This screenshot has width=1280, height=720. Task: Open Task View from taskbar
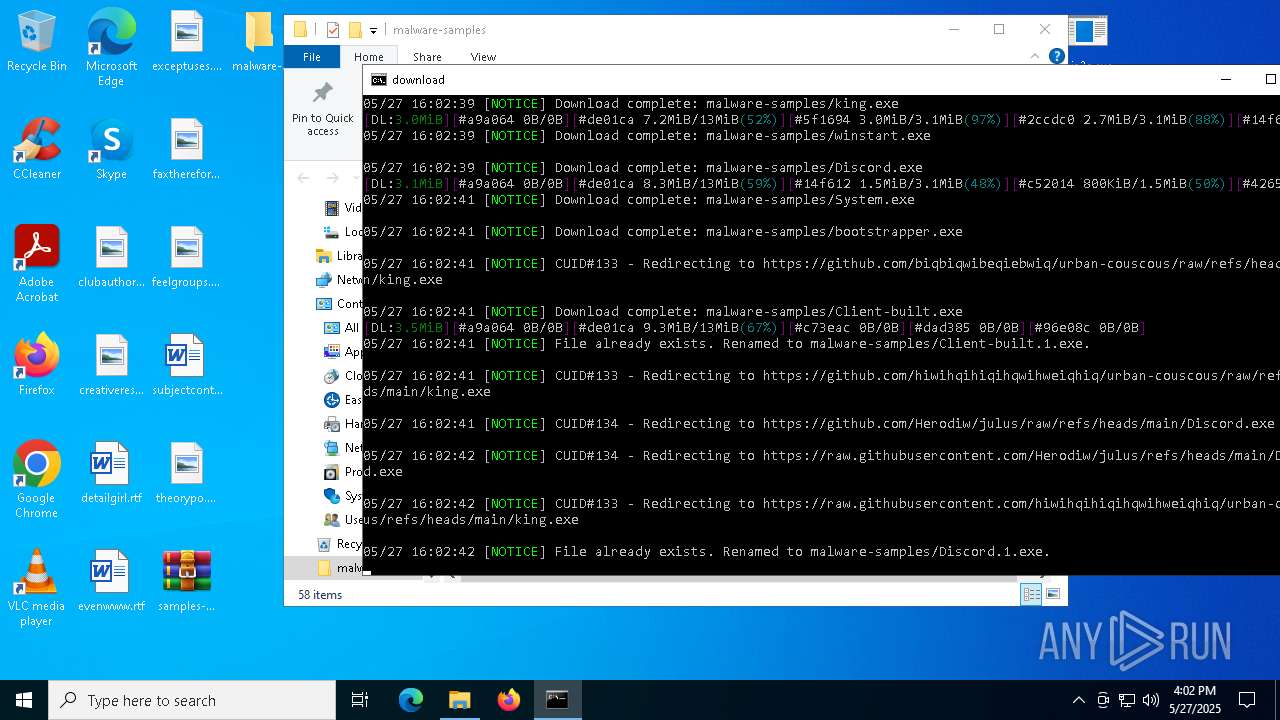360,700
